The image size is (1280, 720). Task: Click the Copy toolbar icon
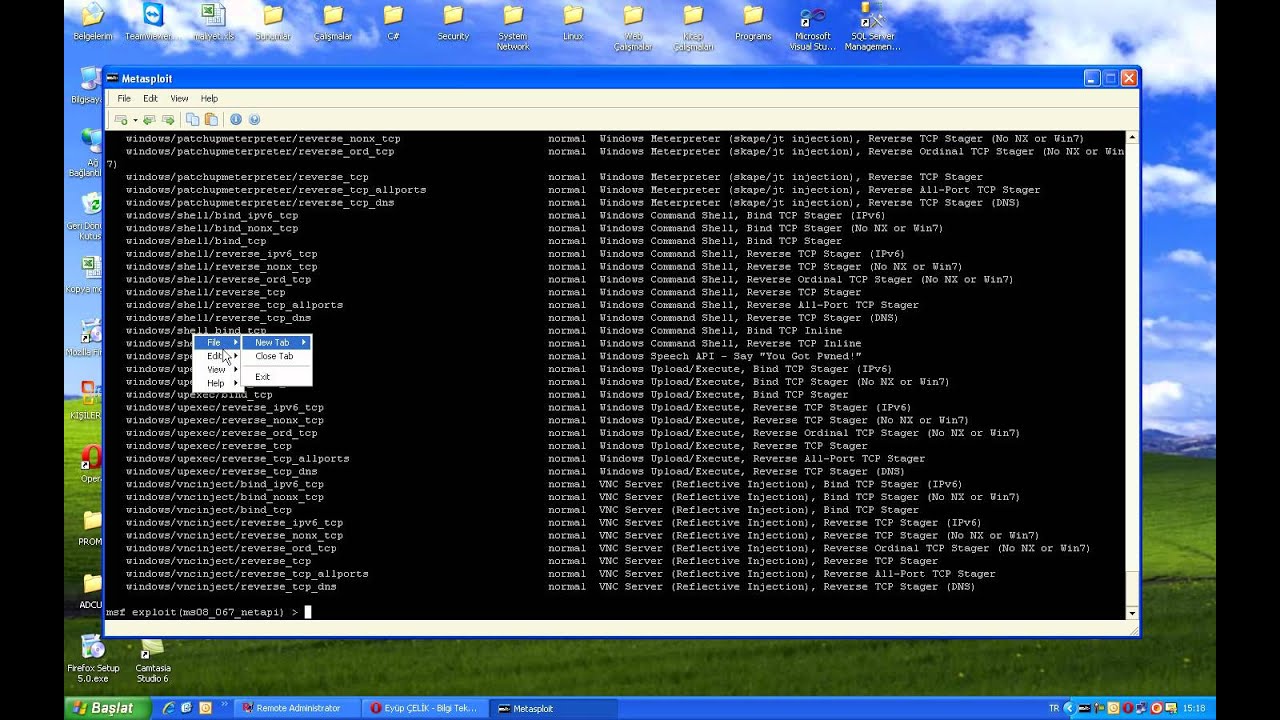[192, 119]
